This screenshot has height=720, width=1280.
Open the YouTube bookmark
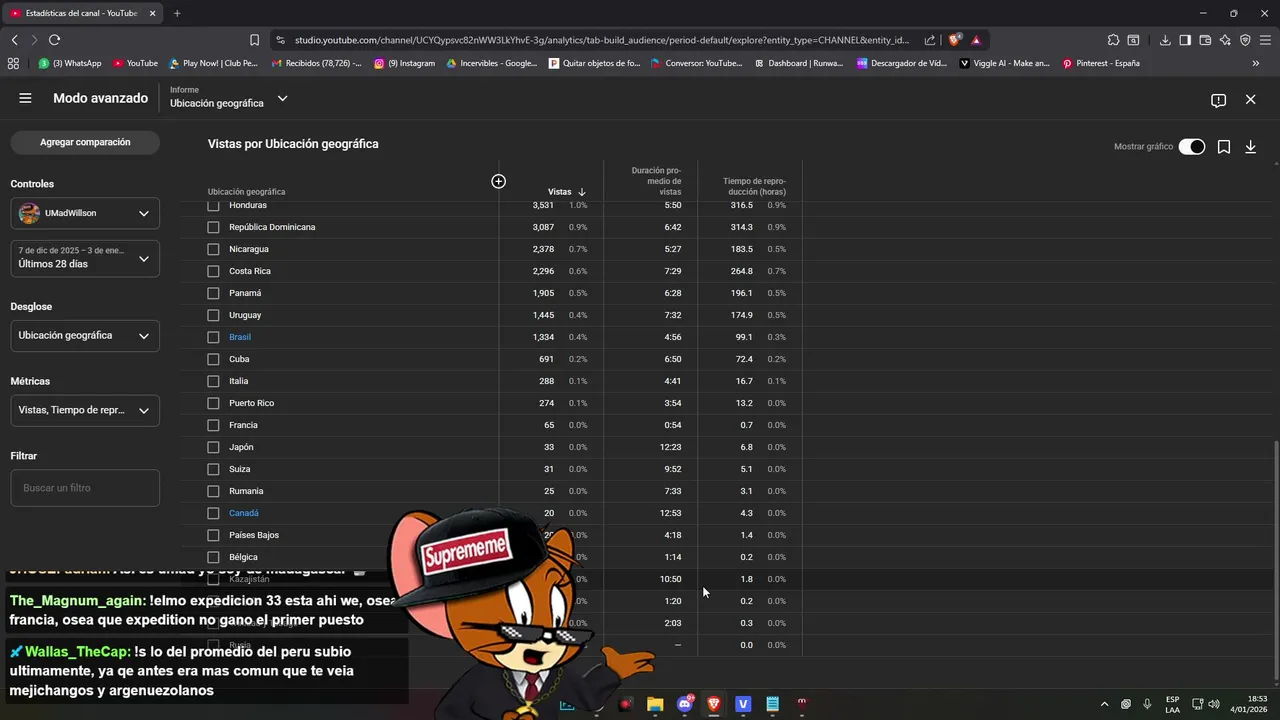click(x=135, y=63)
